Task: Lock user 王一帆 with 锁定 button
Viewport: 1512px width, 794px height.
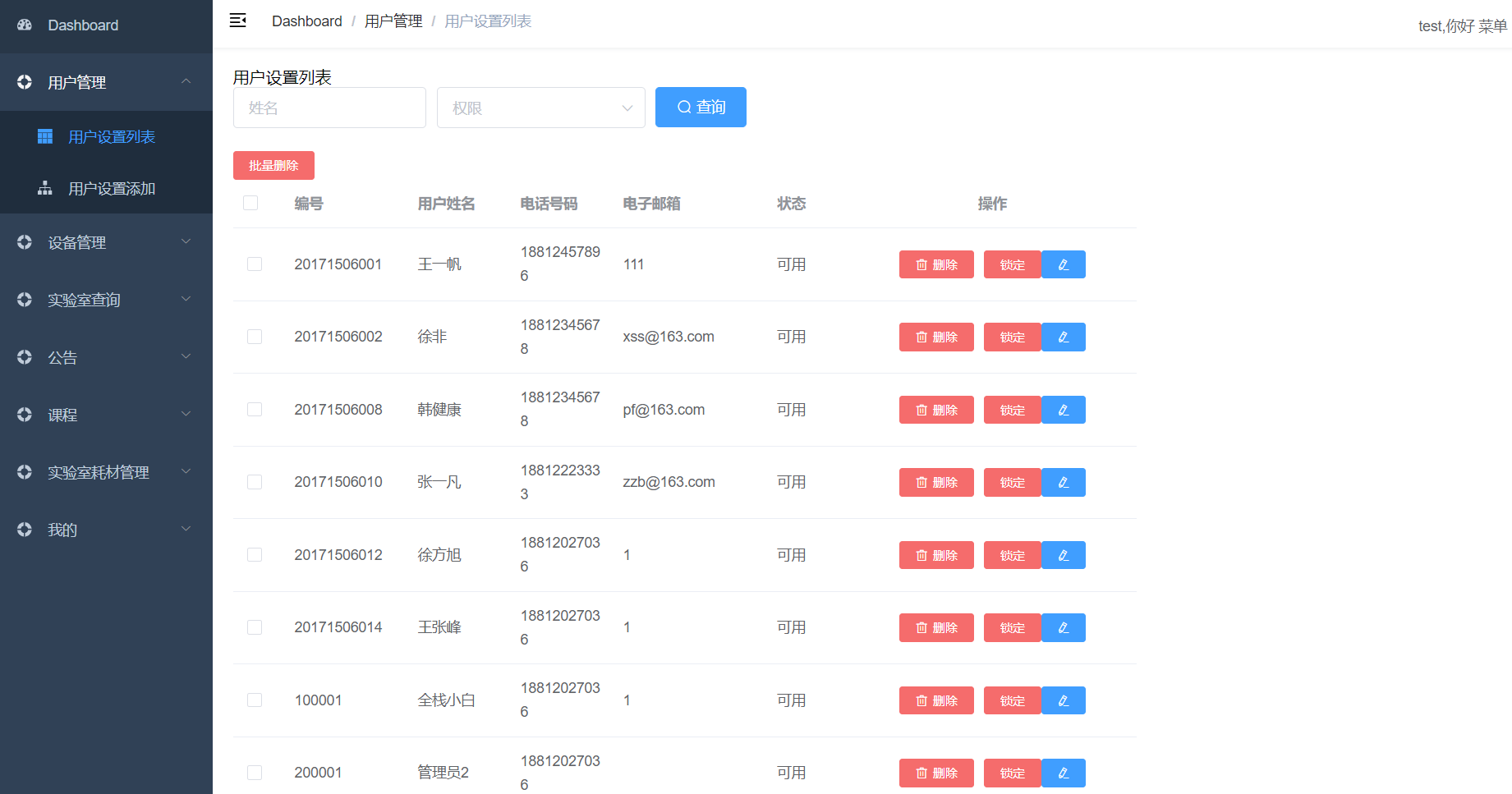Action: click(1013, 264)
